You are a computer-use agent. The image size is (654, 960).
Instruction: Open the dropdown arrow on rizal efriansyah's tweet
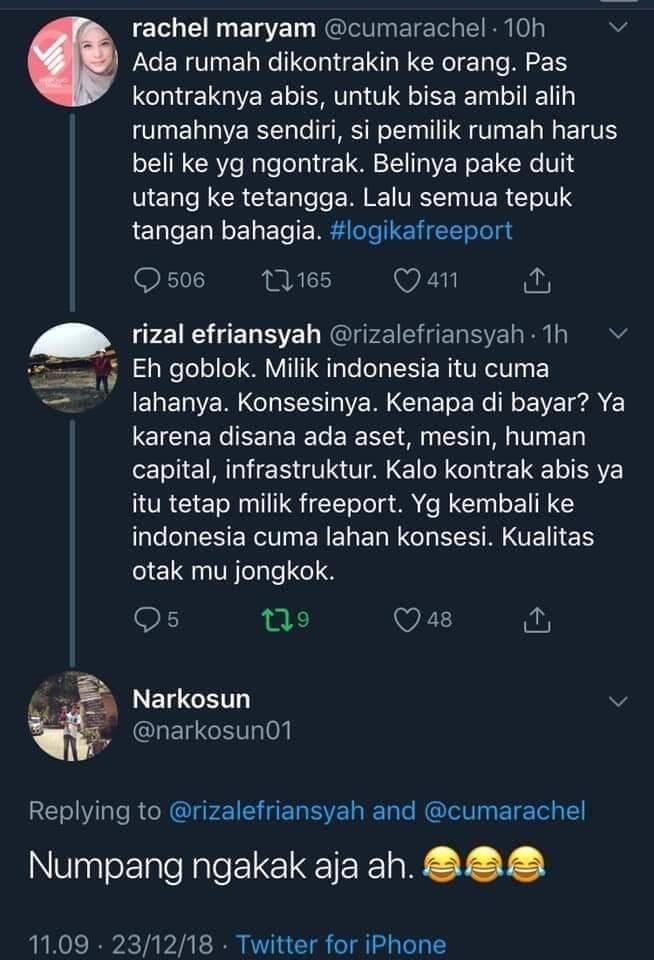click(x=617, y=334)
